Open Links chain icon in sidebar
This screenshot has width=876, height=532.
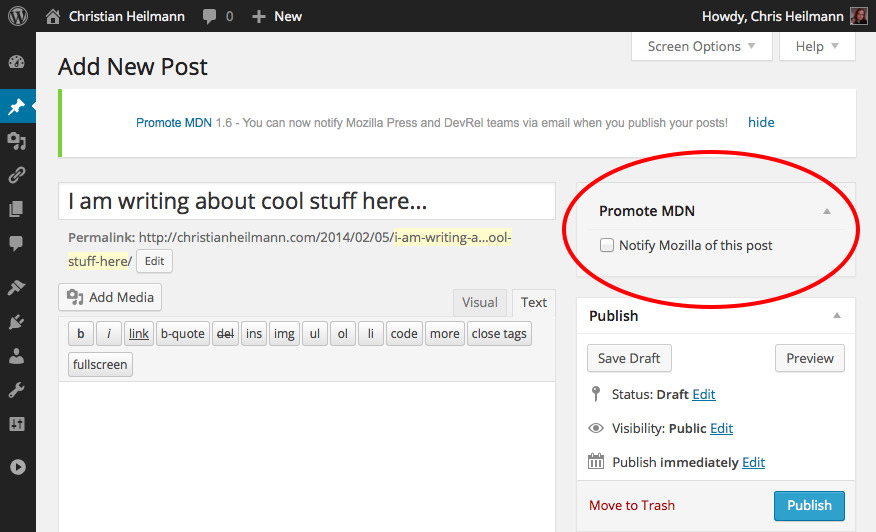17,175
